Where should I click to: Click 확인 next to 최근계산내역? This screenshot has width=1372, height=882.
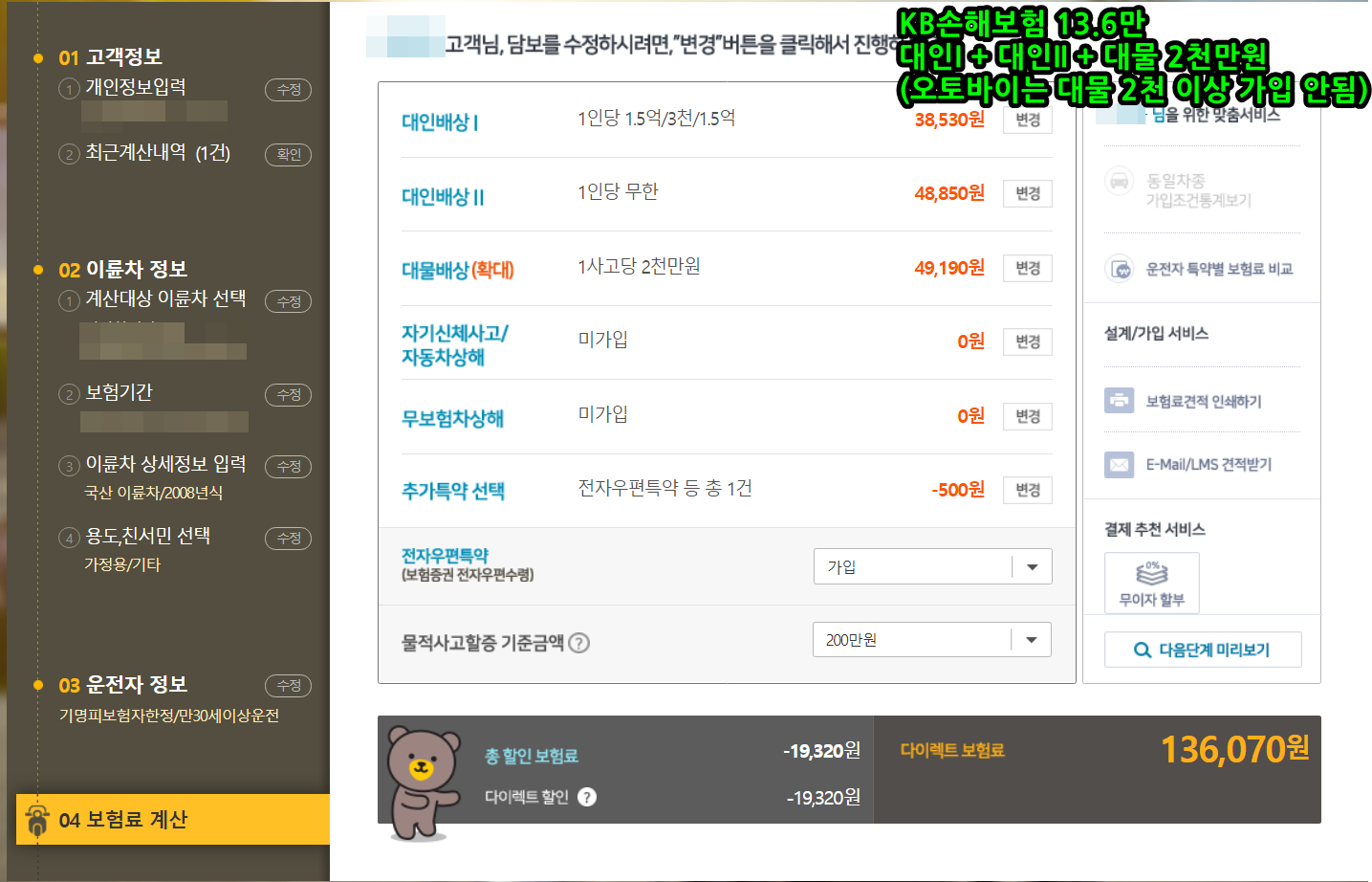click(x=288, y=154)
